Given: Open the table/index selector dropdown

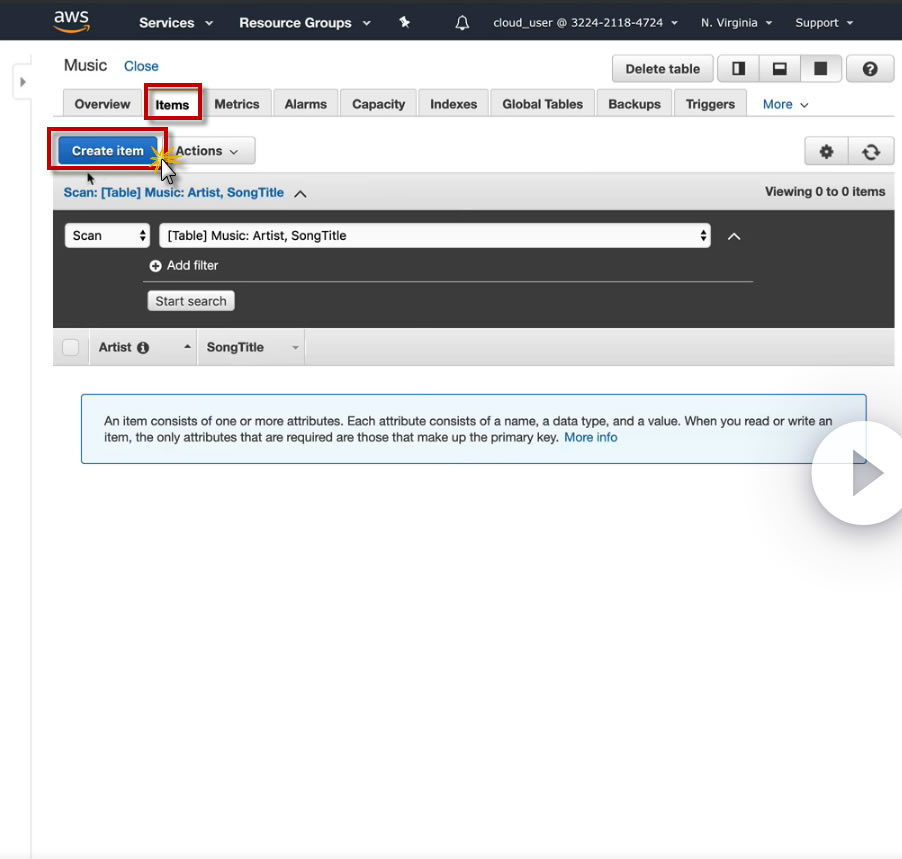Looking at the screenshot, I should coord(435,236).
